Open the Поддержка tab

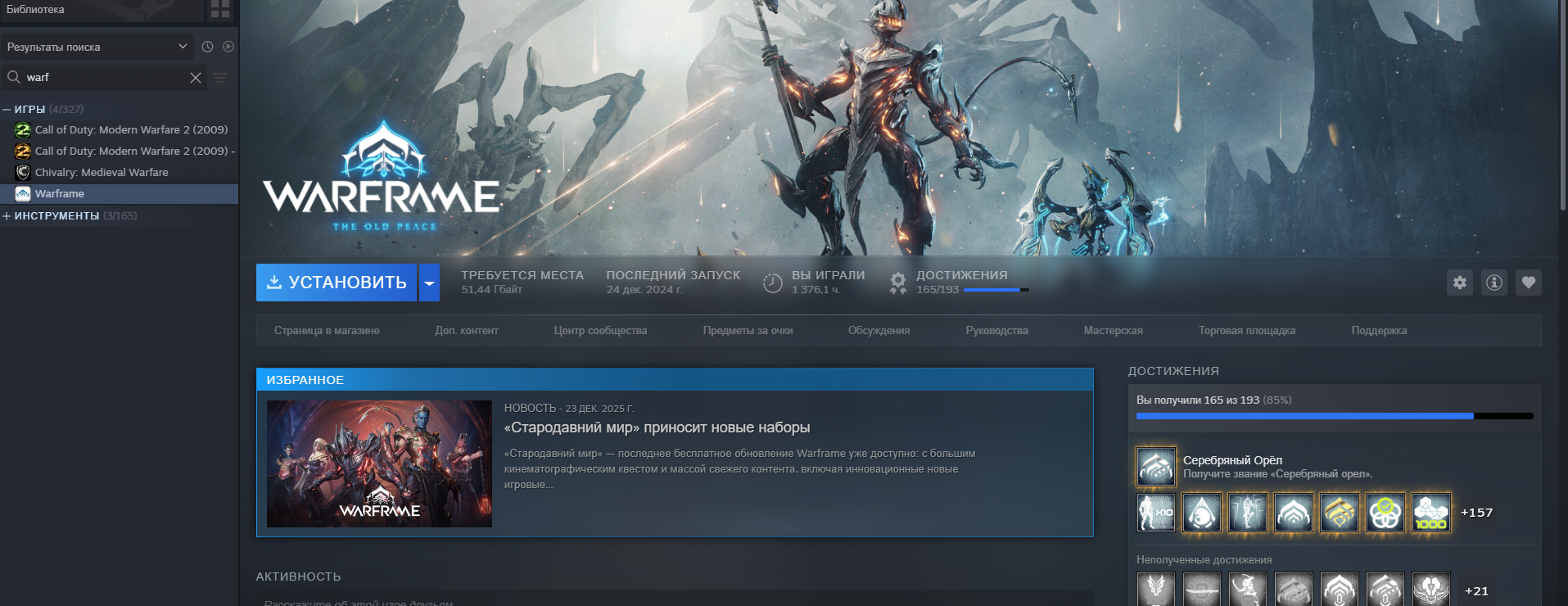pos(1379,331)
